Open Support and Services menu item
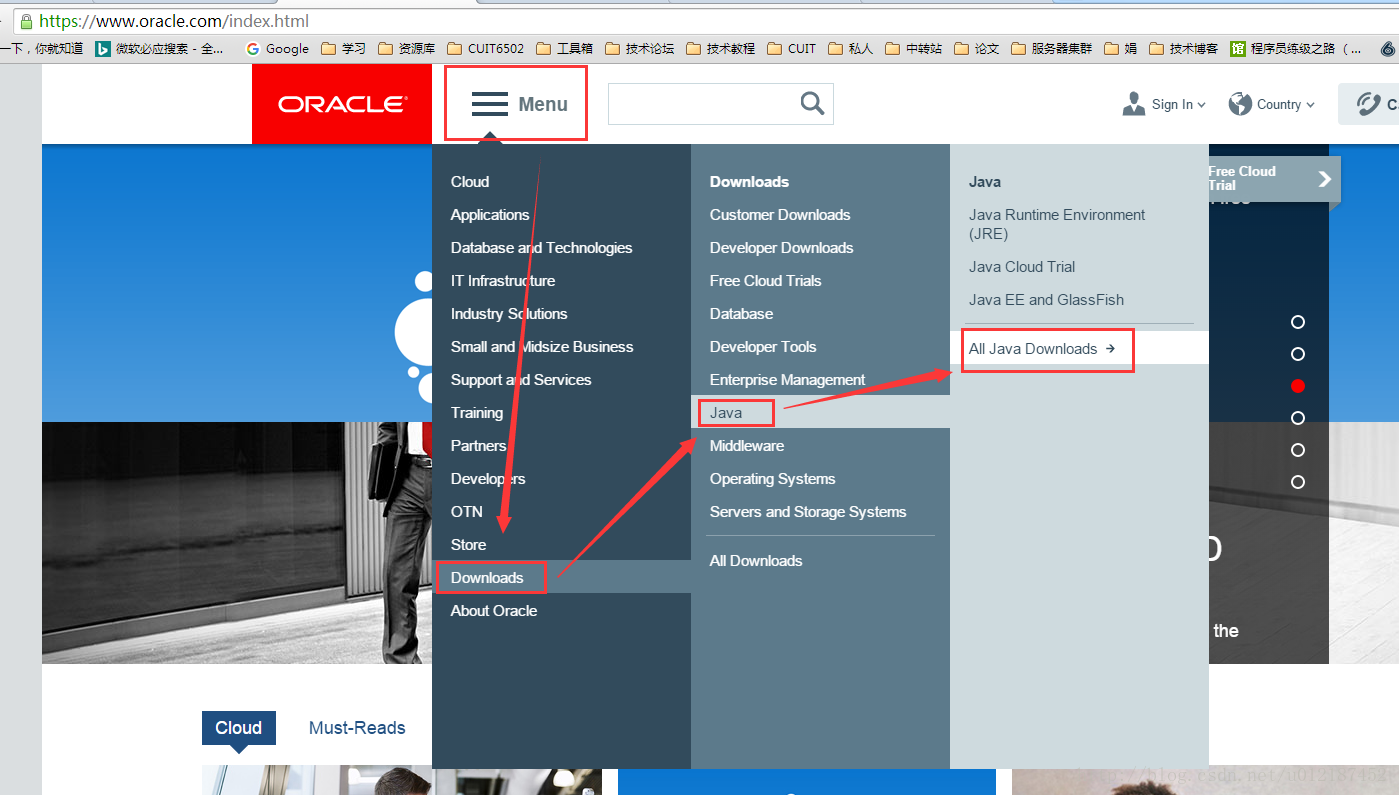This screenshot has width=1399, height=795. 521,380
